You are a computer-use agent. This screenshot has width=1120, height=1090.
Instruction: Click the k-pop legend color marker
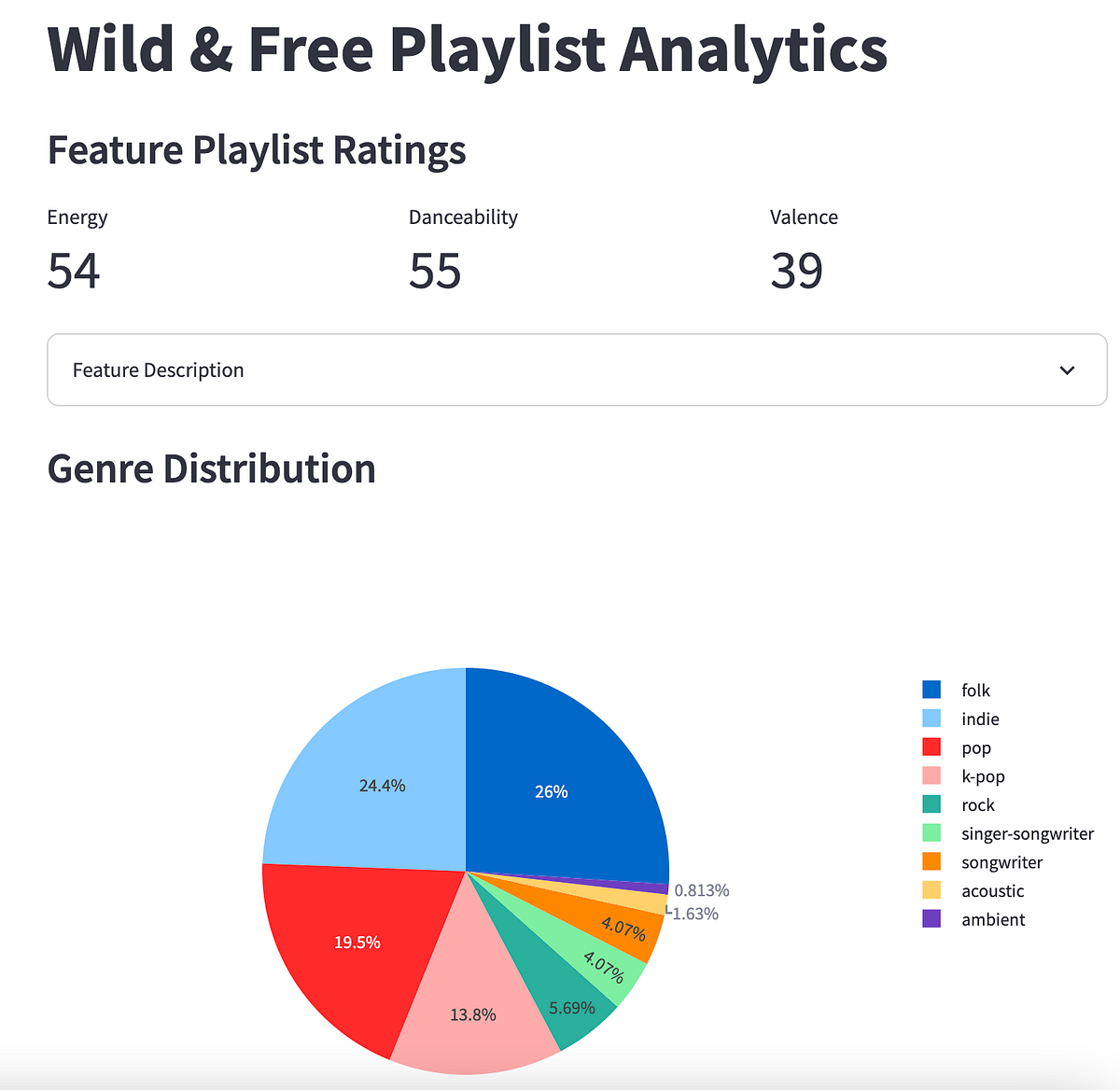930,776
